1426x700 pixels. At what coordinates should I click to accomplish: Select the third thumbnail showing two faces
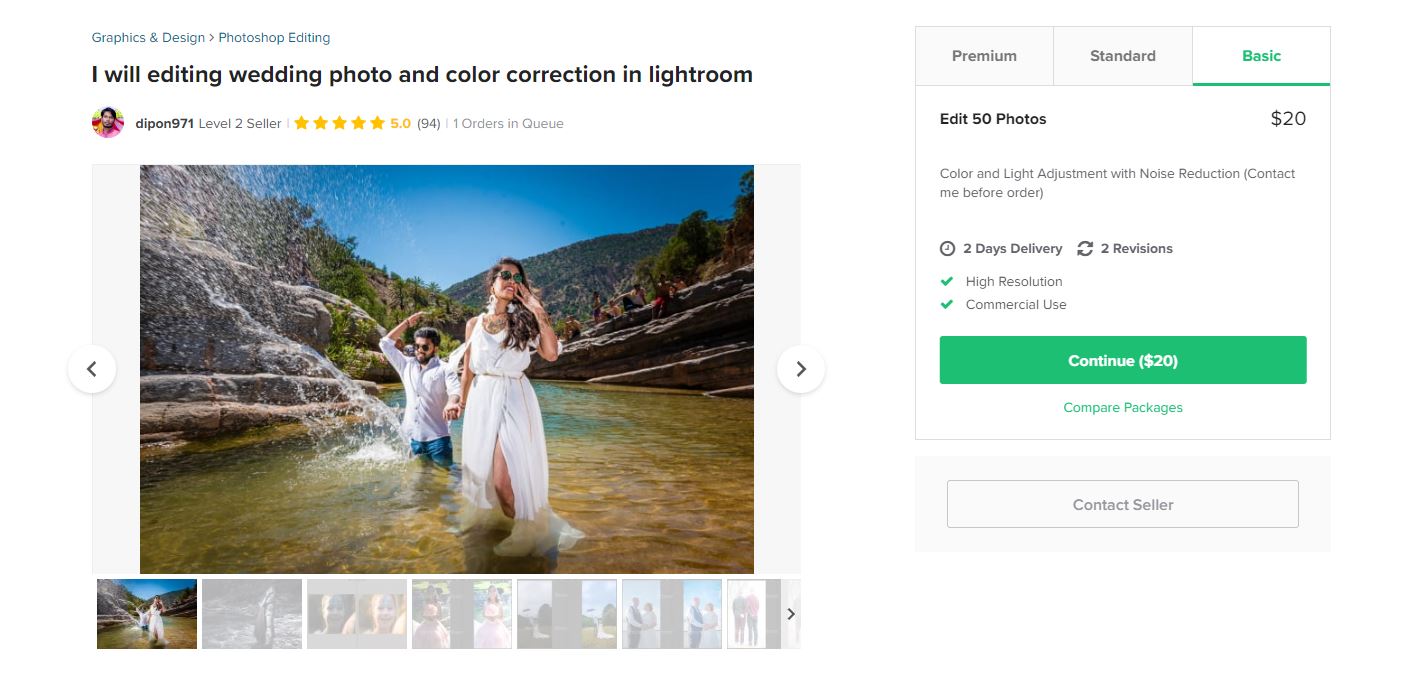click(x=357, y=614)
